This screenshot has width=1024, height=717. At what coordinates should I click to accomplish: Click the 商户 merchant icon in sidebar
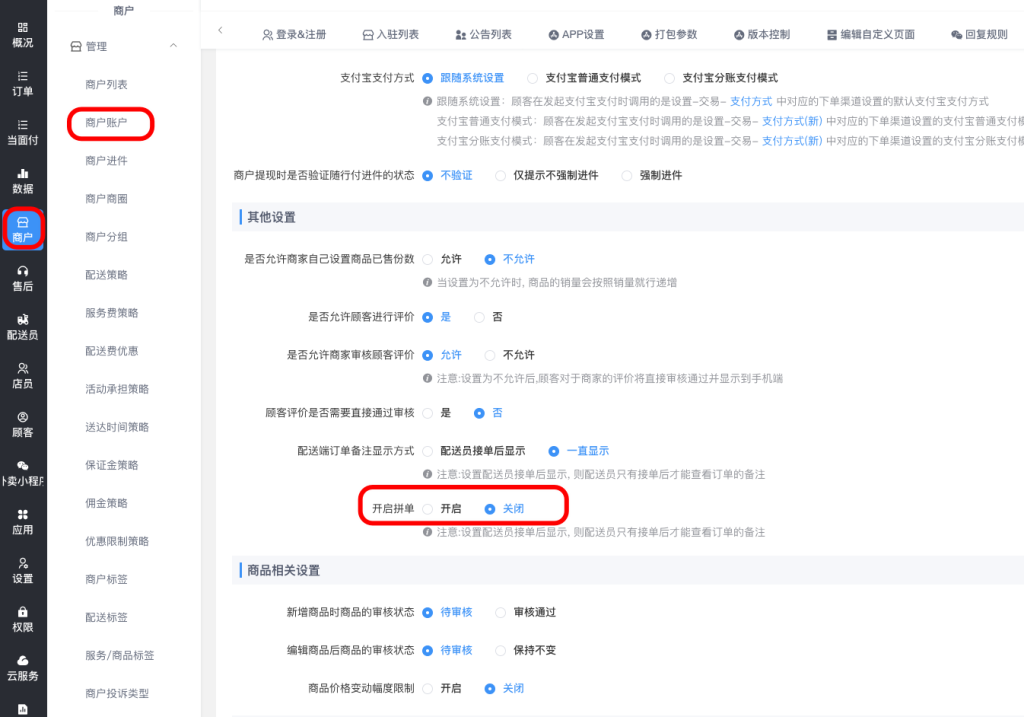tap(22, 223)
